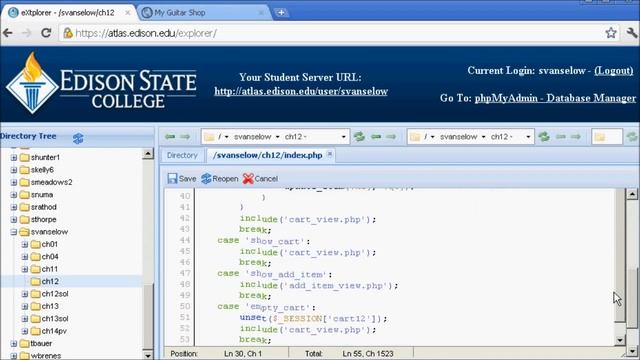Click the Reopen button
This screenshot has width=640, height=360.
pos(220,179)
